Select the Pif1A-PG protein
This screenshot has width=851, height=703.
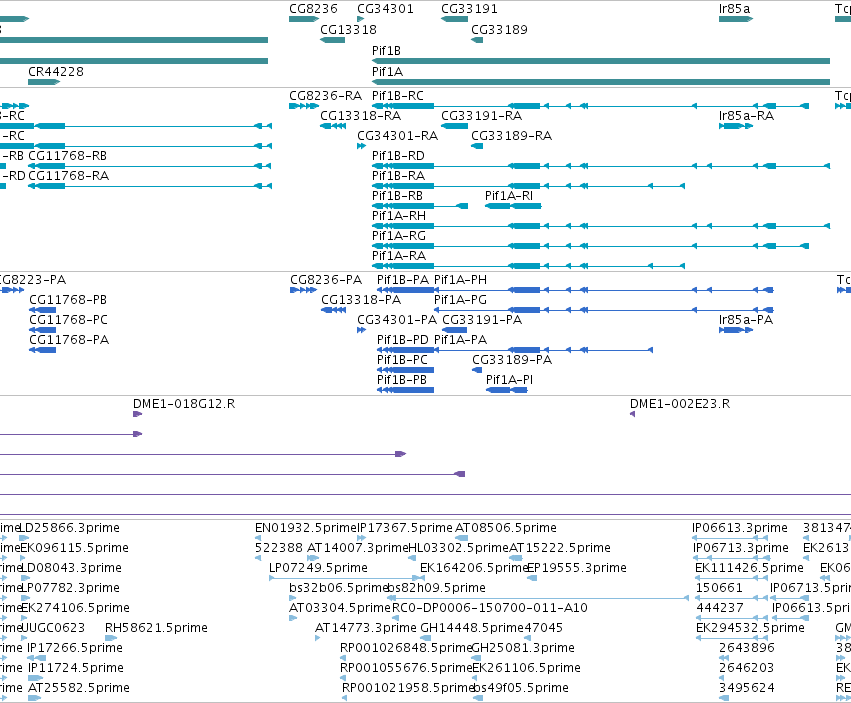604,310
